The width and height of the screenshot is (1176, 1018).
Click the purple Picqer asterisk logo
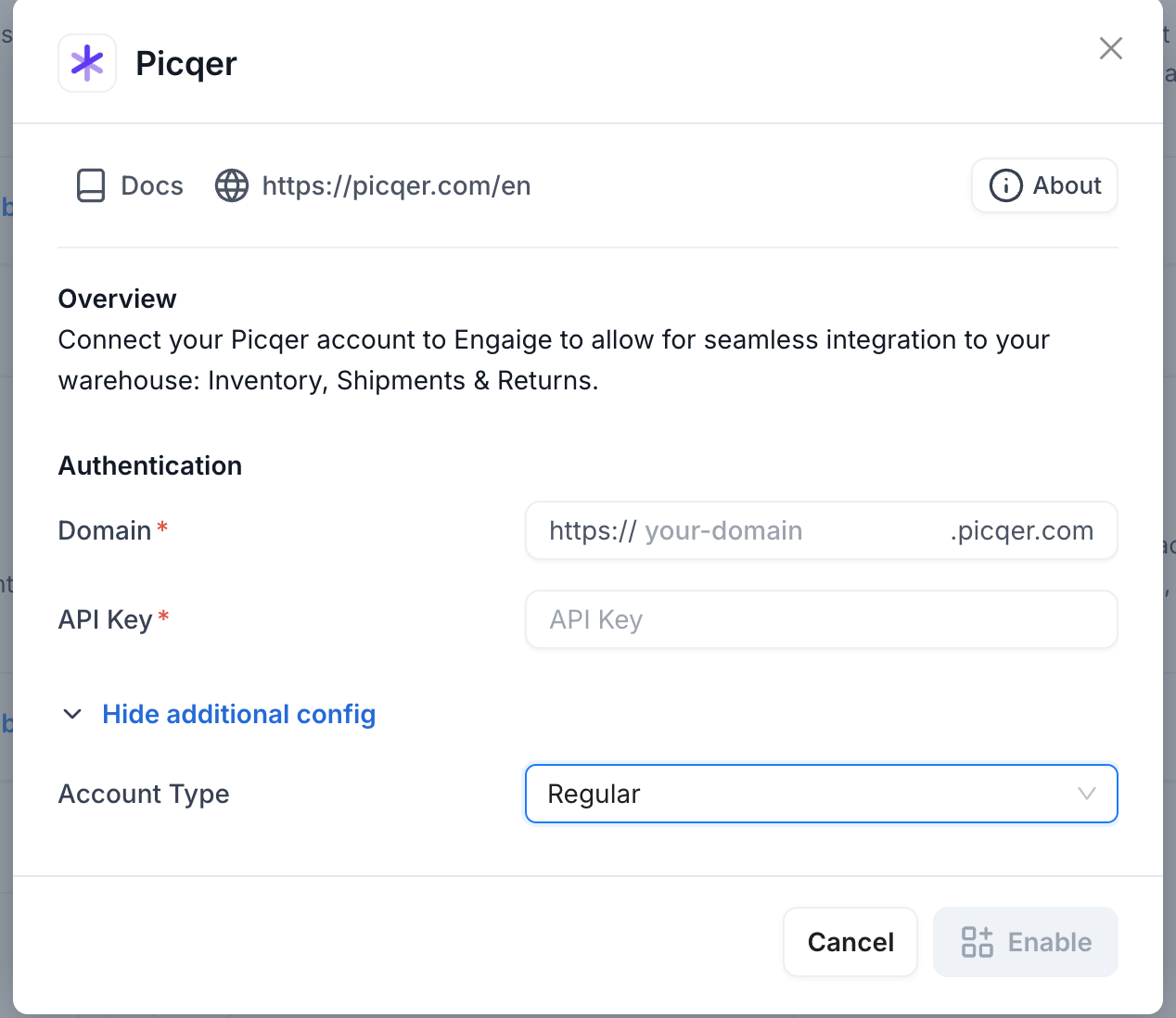[x=87, y=63]
